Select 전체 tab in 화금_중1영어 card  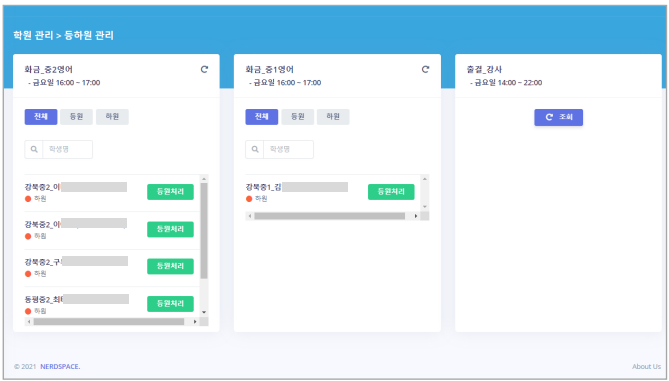(262, 116)
